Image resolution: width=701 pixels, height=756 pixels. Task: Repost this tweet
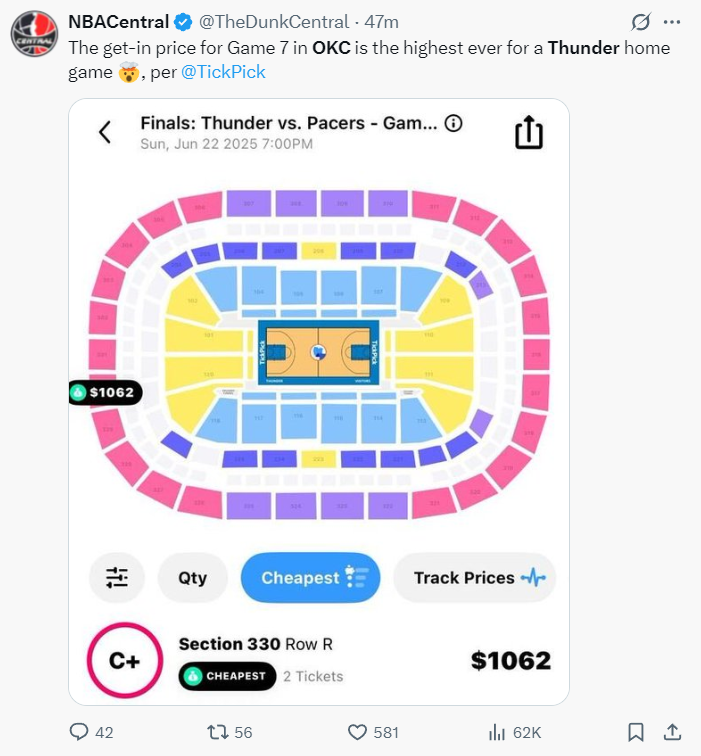point(216,732)
